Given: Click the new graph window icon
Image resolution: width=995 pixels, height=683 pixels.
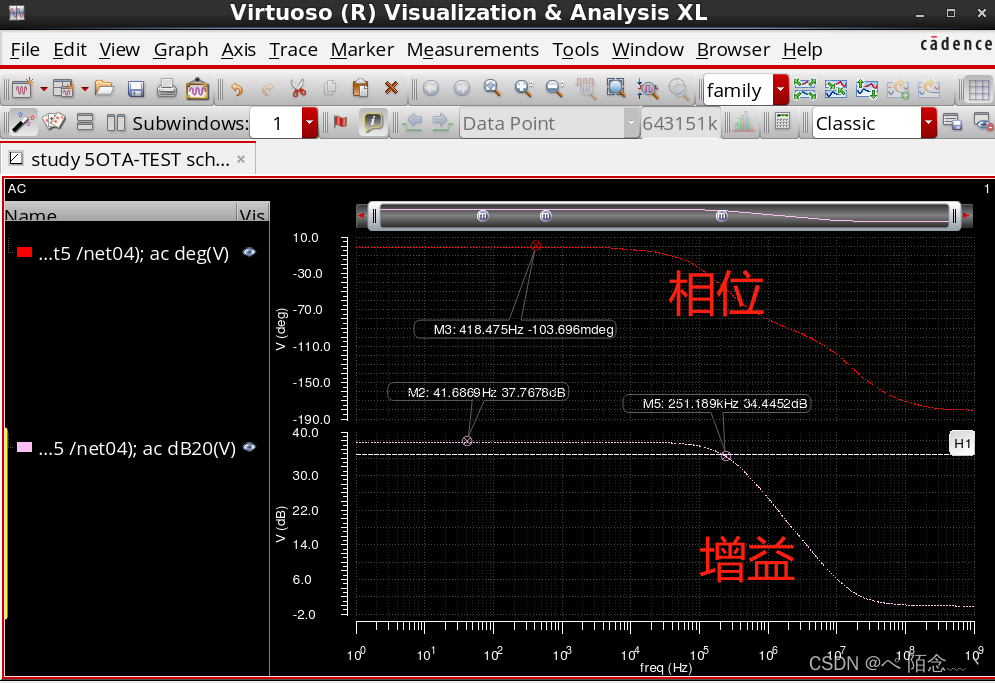Looking at the screenshot, I should [23, 89].
